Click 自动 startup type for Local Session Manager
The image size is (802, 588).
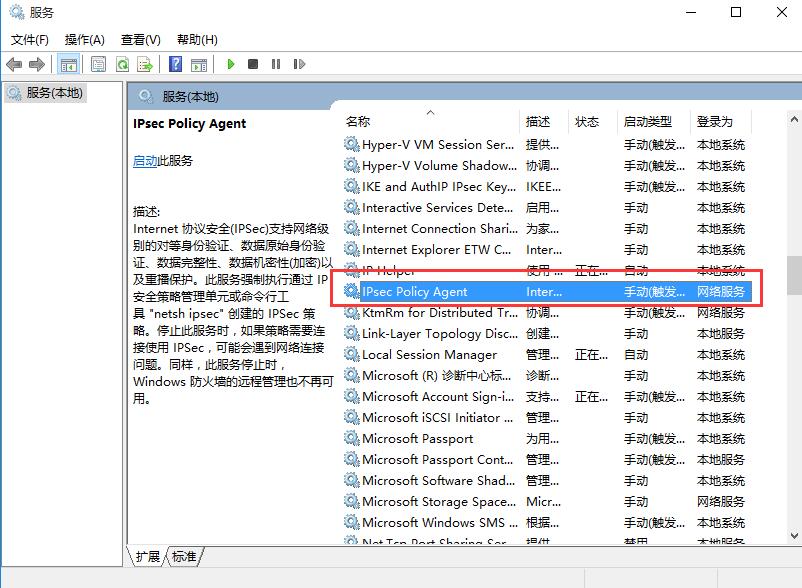pos(636,354)
